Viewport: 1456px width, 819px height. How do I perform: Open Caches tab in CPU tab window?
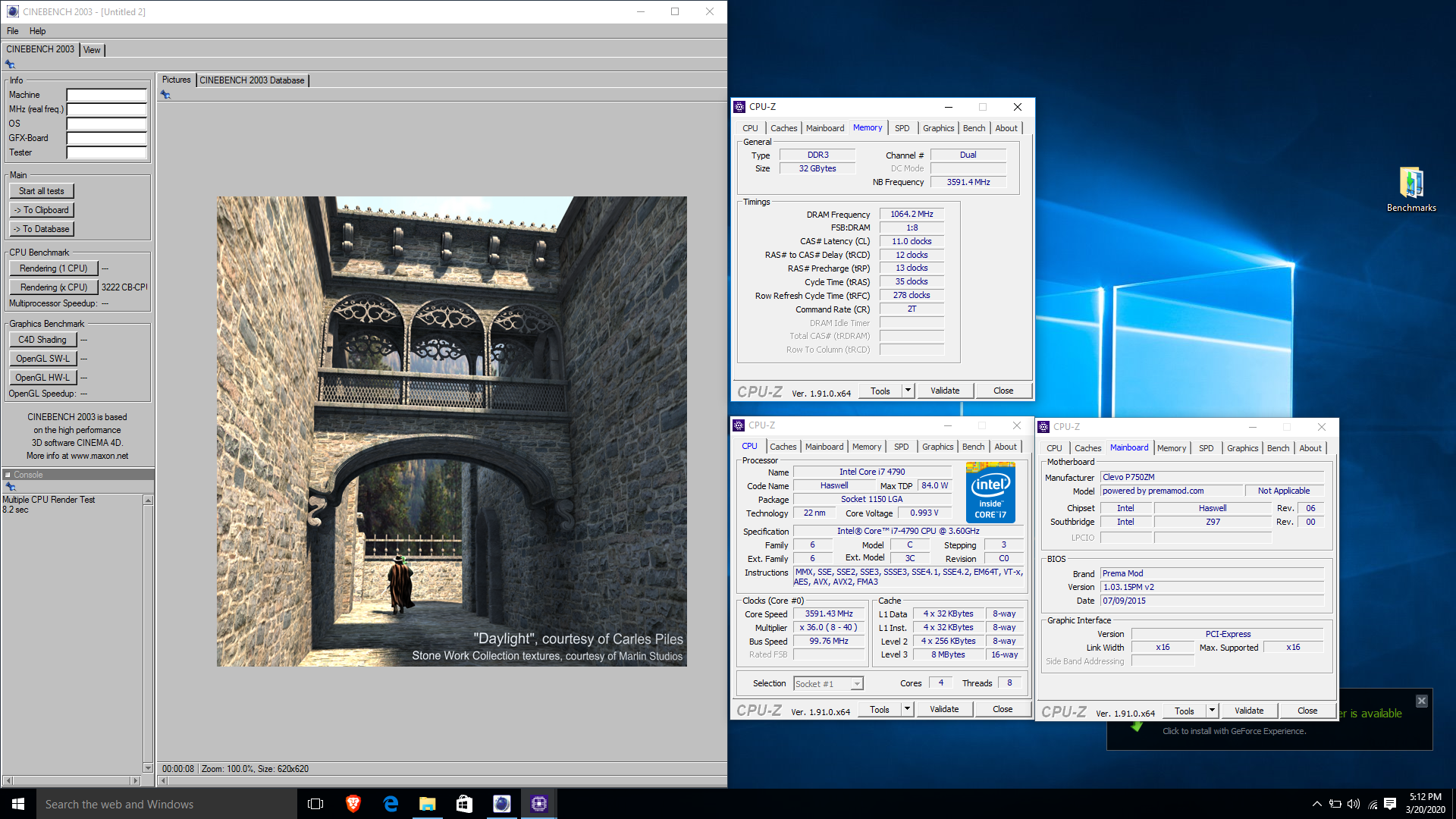click(x=783, y=447)
